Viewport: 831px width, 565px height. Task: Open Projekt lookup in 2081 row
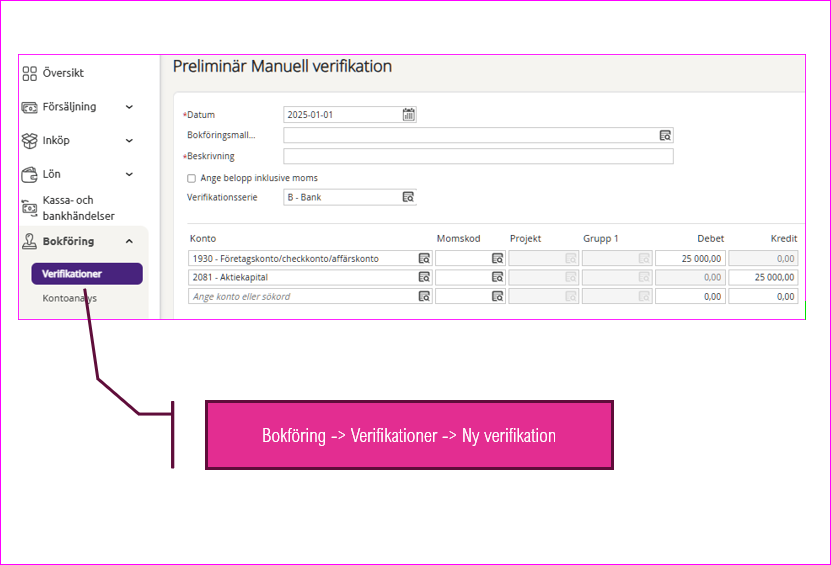coord(571,277)
